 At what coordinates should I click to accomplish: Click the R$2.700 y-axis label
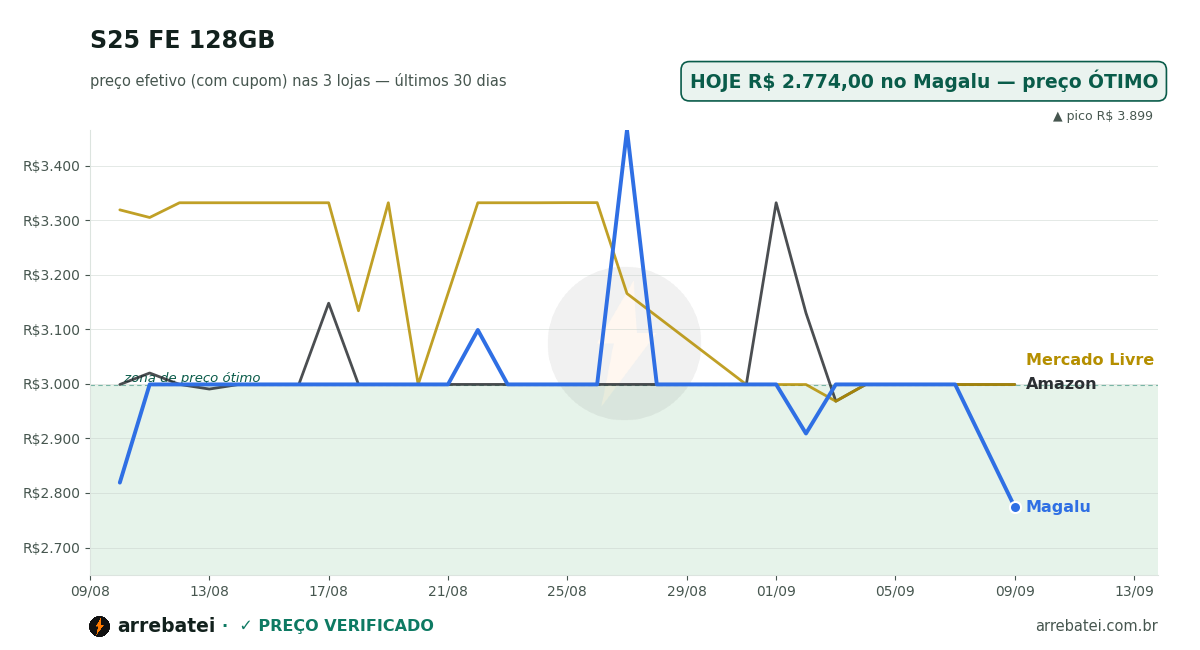pyautogui.click(x=51, y=548)
